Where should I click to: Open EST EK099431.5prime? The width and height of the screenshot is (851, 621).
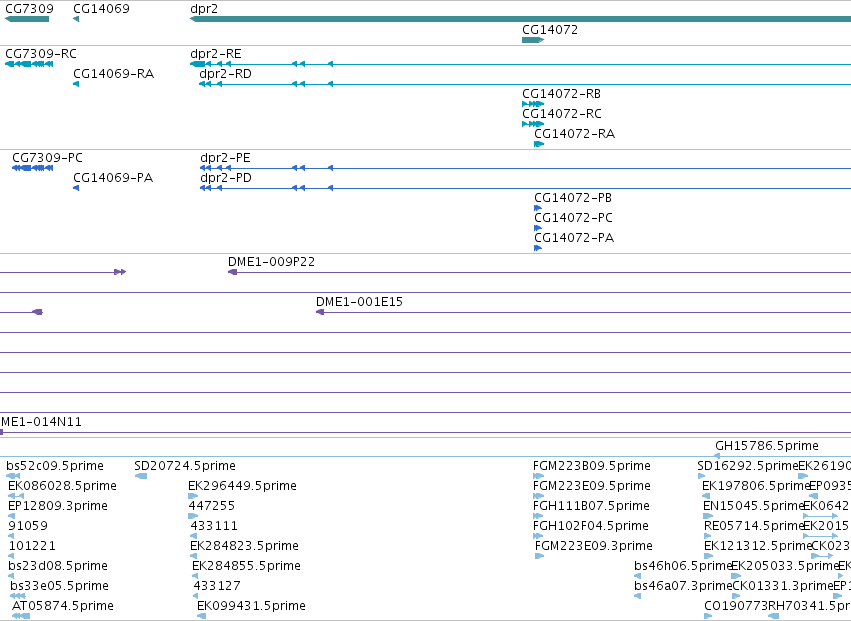[x=251, y=606]
